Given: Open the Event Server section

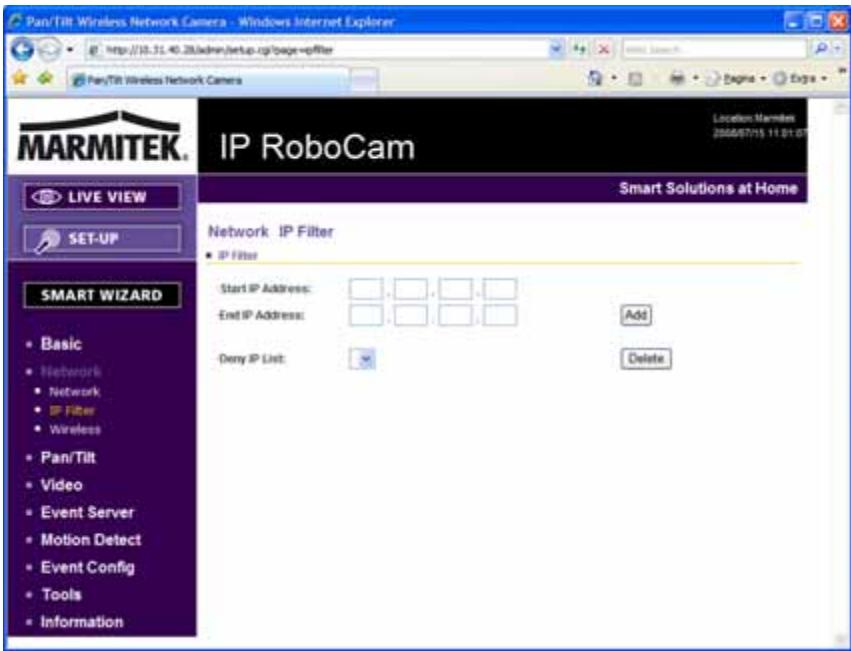Looking at the screenshot, I should [87, 513].
